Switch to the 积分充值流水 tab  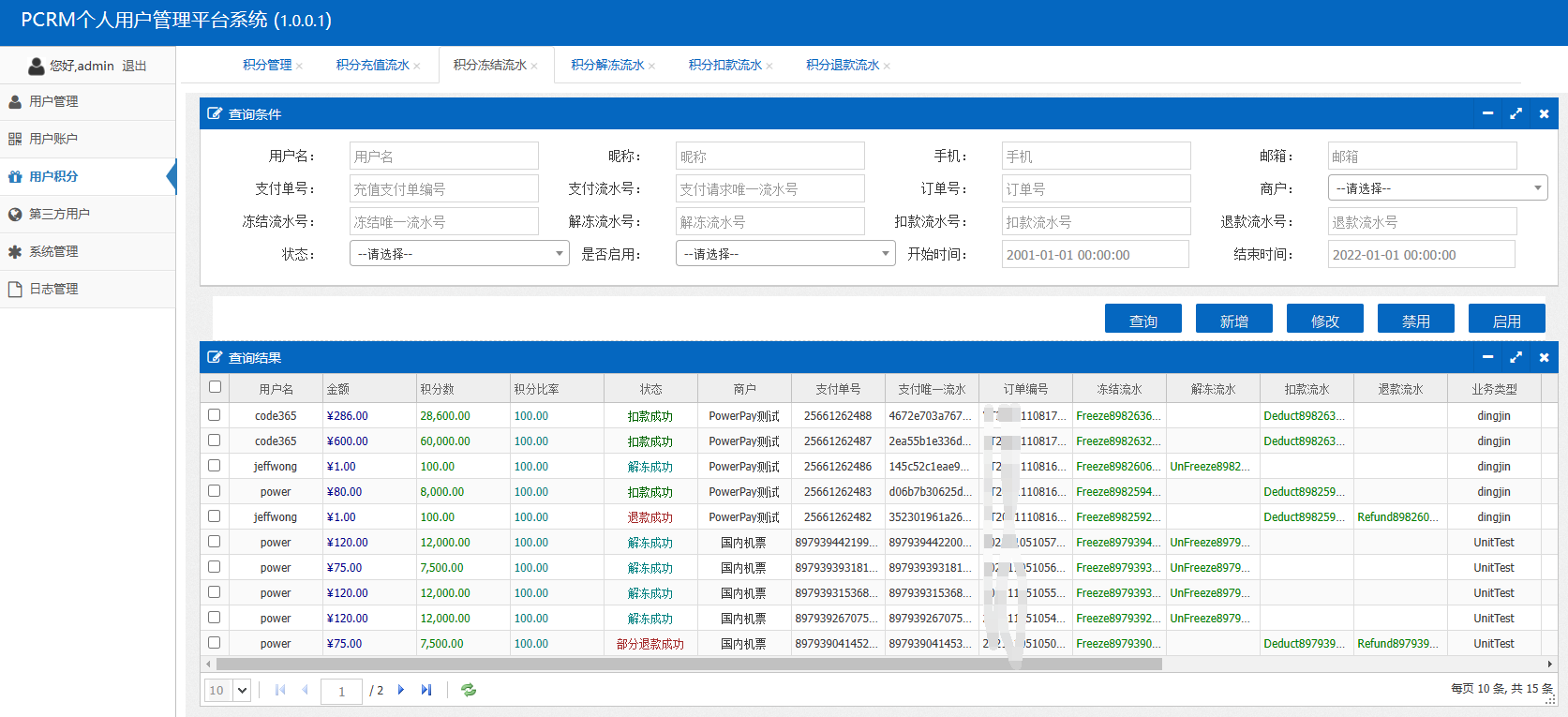(372, 65)
